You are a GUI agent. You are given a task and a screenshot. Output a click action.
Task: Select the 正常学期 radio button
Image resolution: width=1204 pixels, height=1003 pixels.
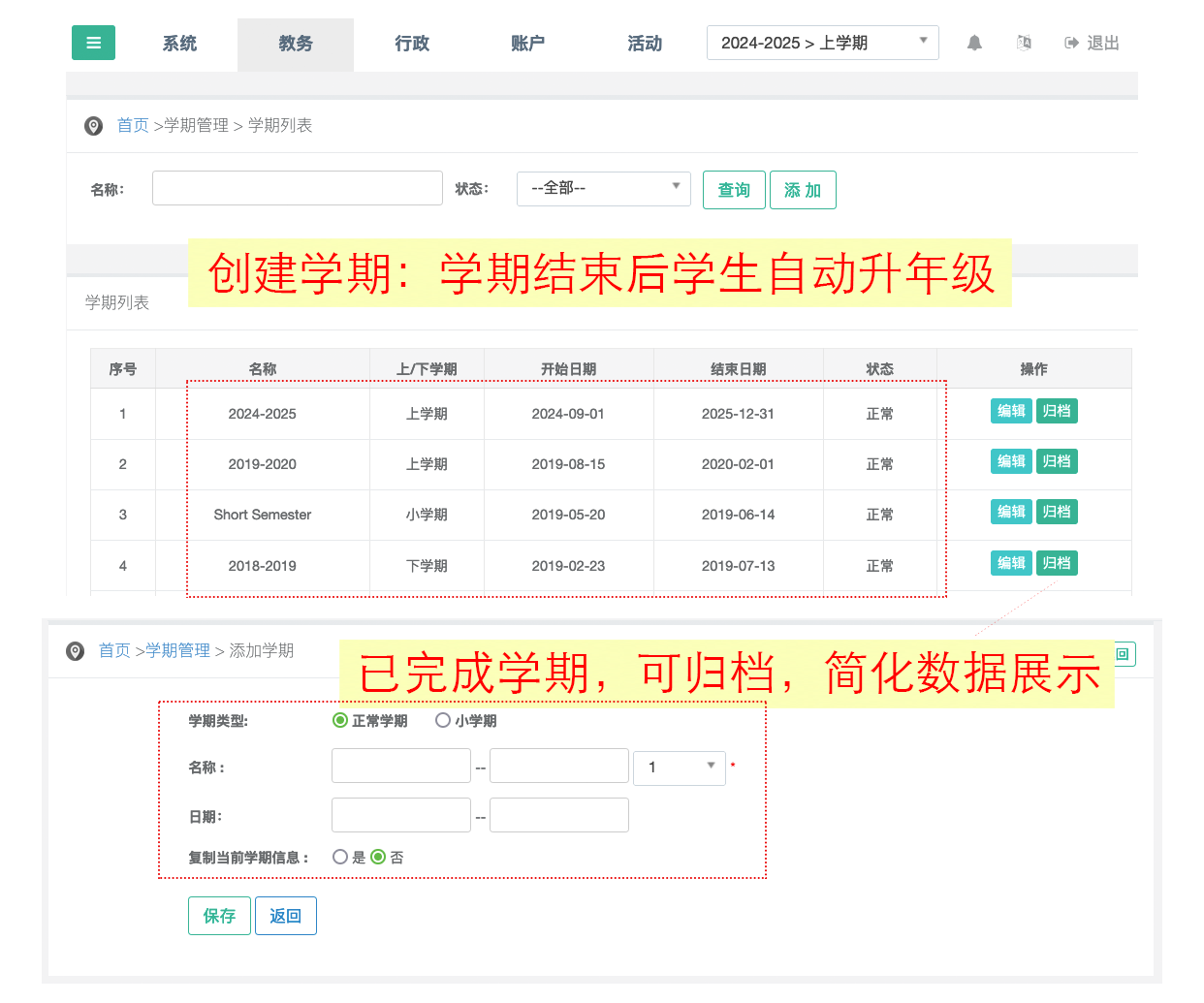click(x=340, y=720)
